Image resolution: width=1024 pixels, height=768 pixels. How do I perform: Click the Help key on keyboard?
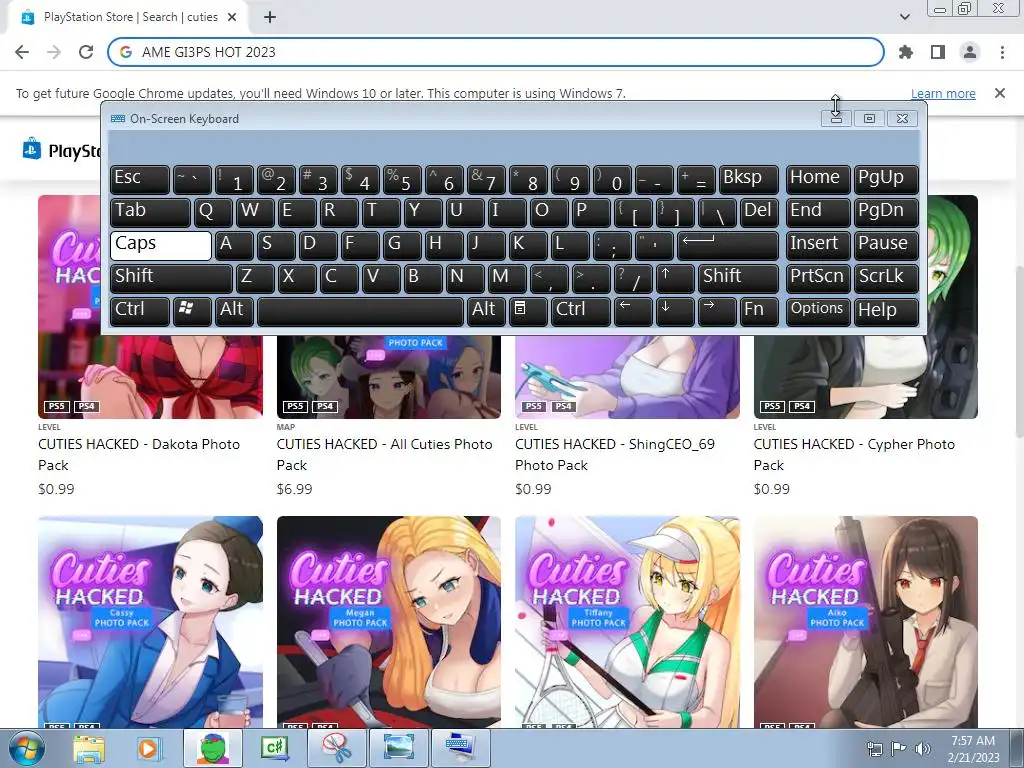pyautogui.click(x=886, y=312)
